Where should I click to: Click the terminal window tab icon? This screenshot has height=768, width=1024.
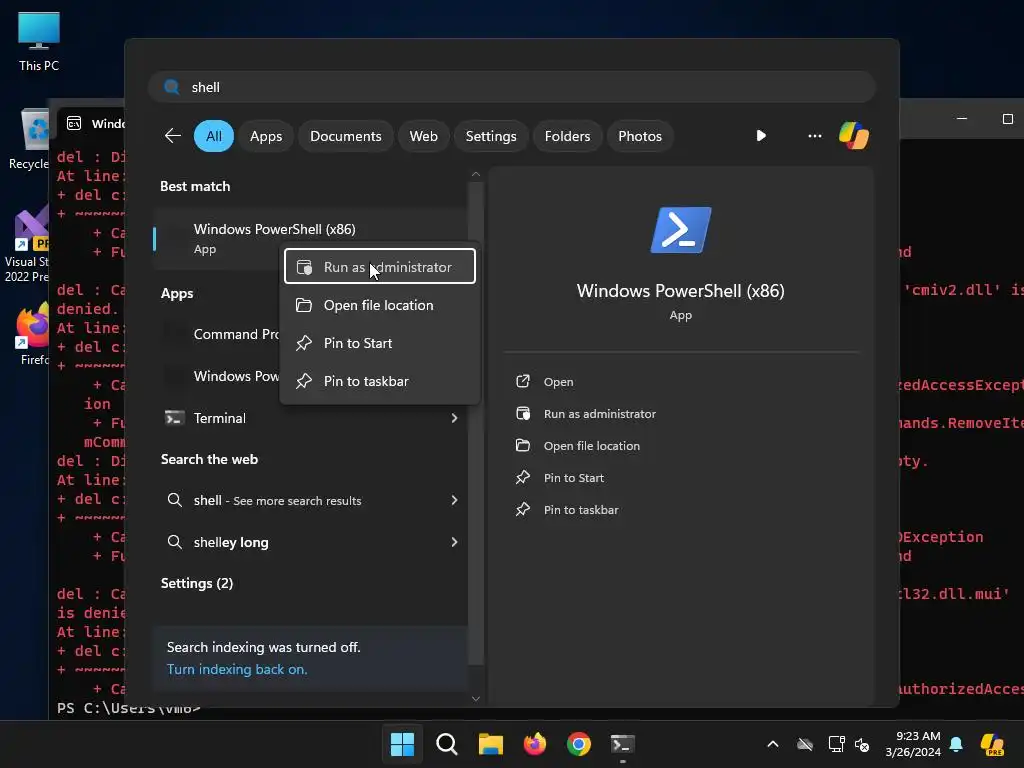pos(74,123)
